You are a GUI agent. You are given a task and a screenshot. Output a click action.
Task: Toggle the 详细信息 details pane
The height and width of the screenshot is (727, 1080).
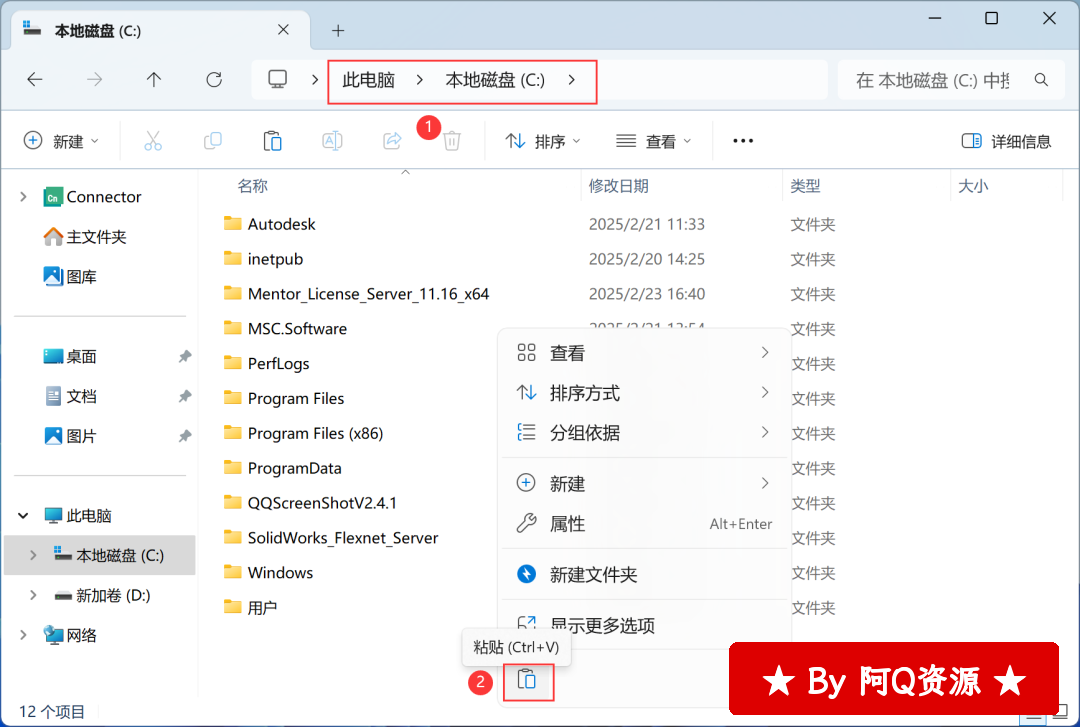tap(1006, 141)
